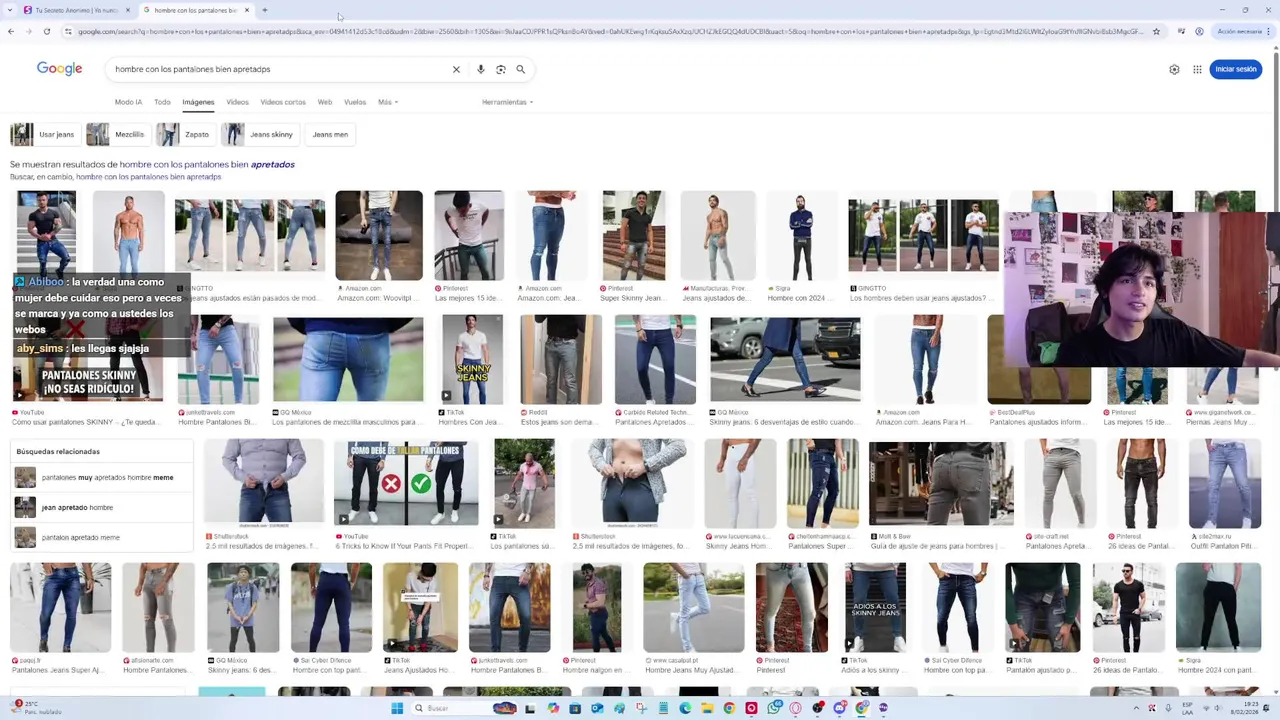Select the 'Jeans men' filter chip

tap(330, 134)
